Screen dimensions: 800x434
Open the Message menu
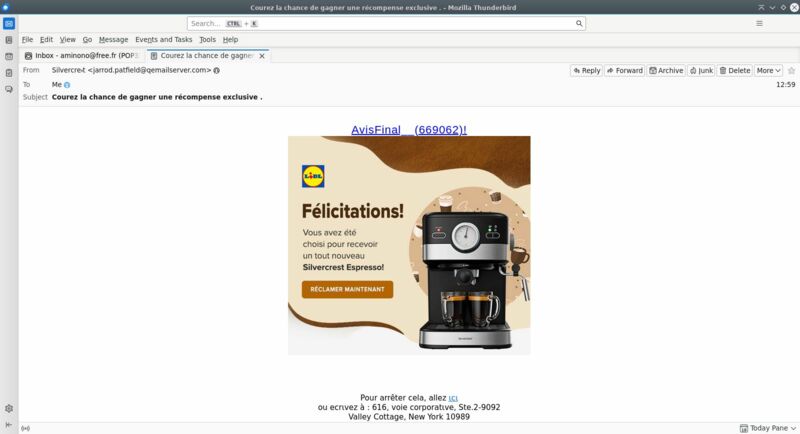coord(113,39)
